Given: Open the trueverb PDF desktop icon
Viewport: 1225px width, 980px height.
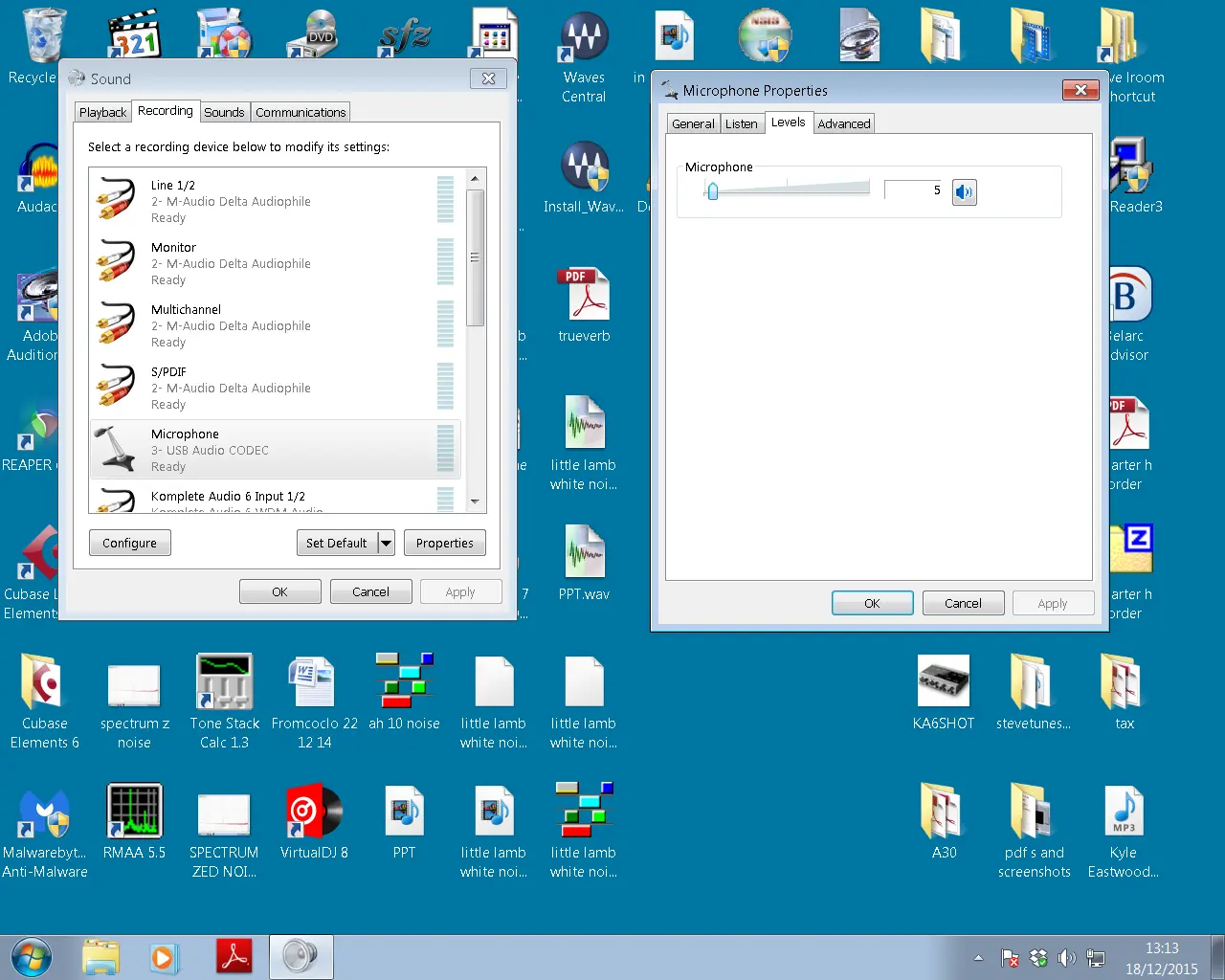Looking at the screenshot, I should pos(584,304).
